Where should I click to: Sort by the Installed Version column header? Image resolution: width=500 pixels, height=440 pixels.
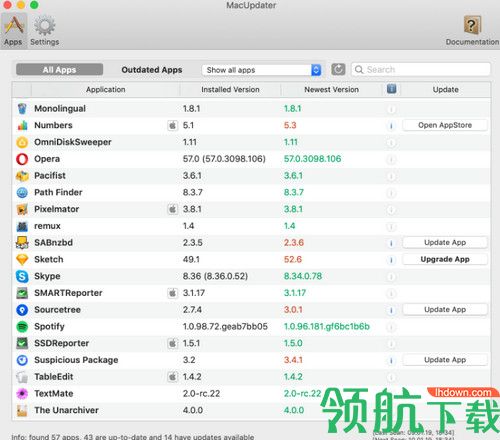click(x=230, y=89)
